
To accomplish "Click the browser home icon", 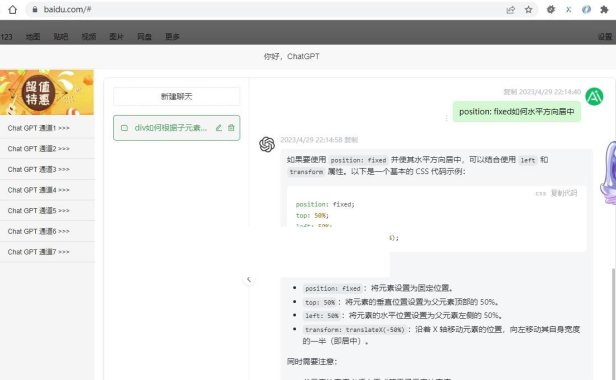I will coord(13,9).
